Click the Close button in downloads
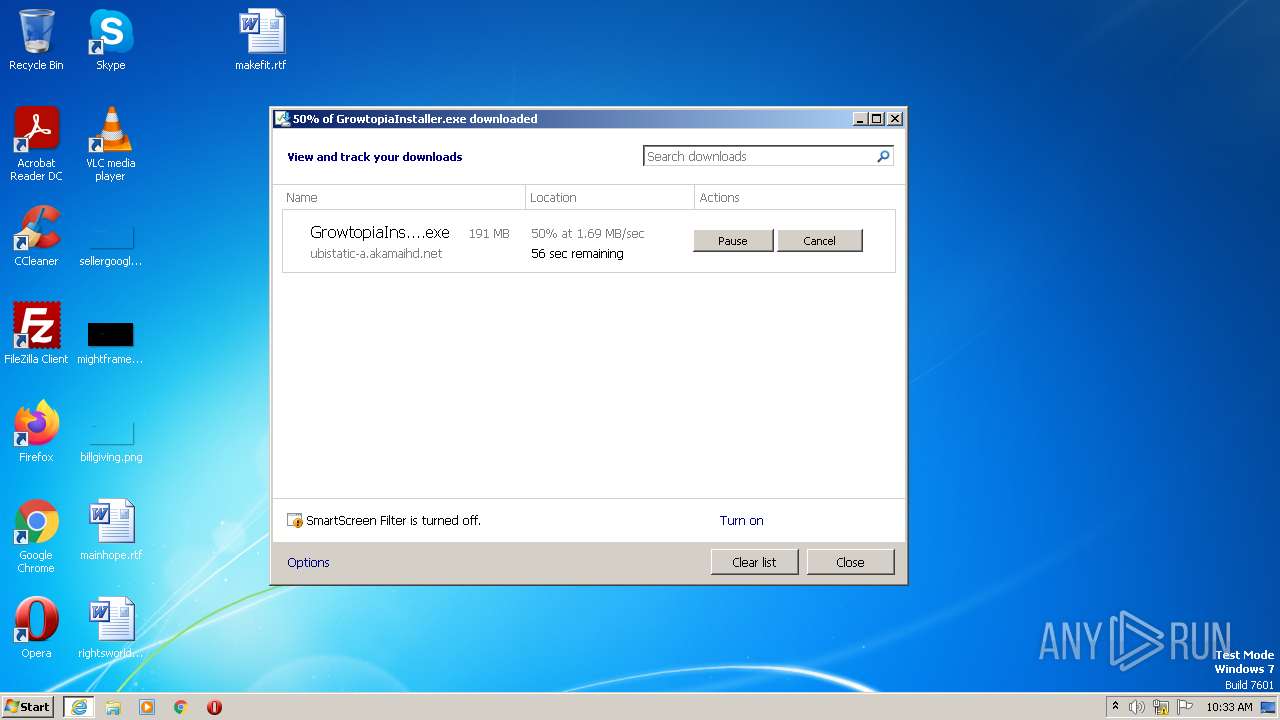Screen dimensions: 1280x720 click(850, 562)
